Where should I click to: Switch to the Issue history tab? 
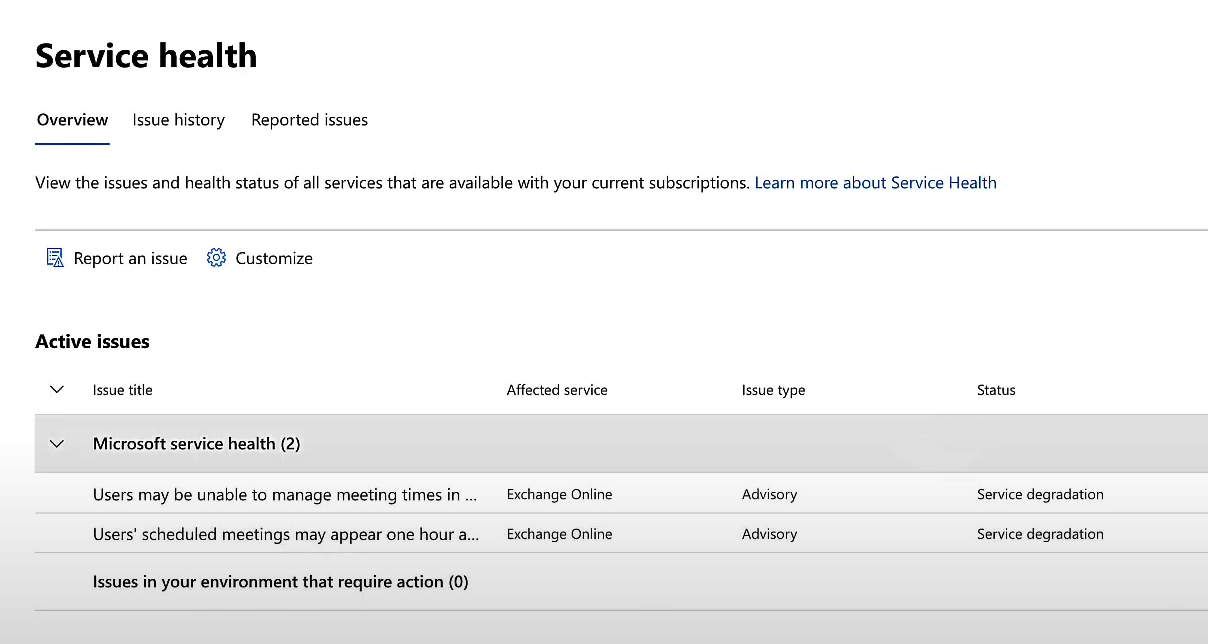(178, 119)
